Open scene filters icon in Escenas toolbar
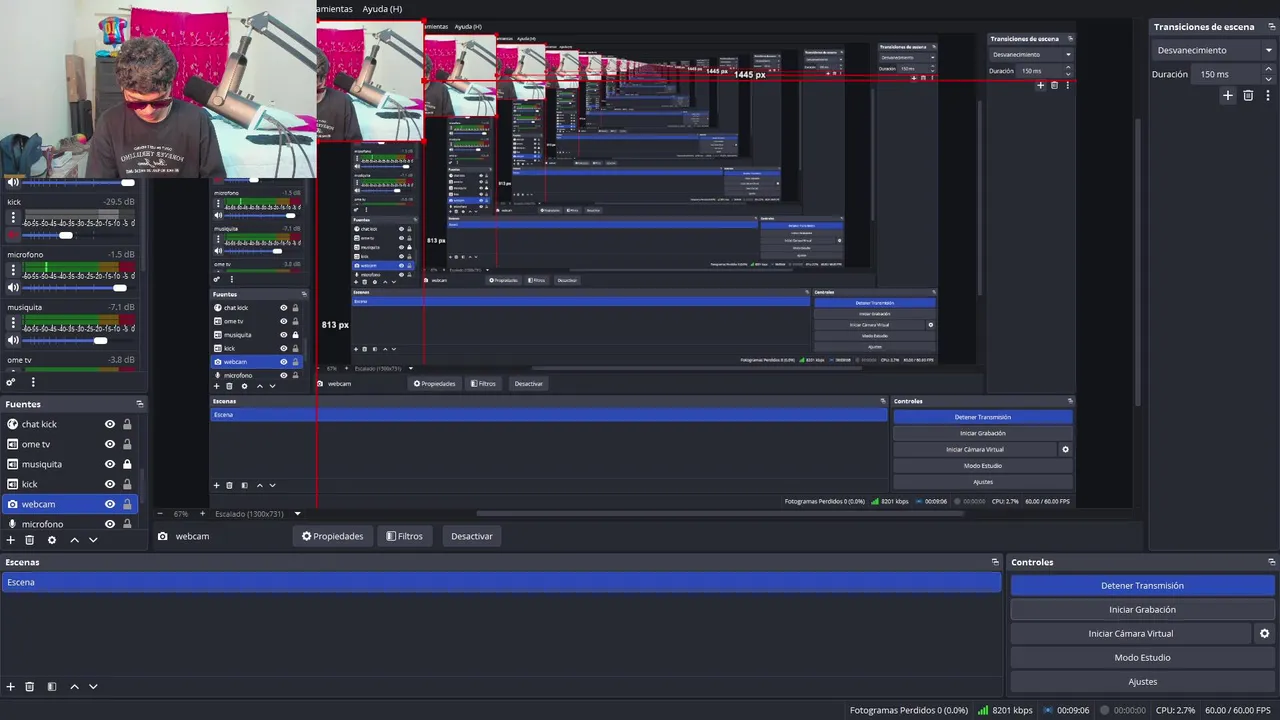The image size is (1280, 720). [x=52, y=687]
